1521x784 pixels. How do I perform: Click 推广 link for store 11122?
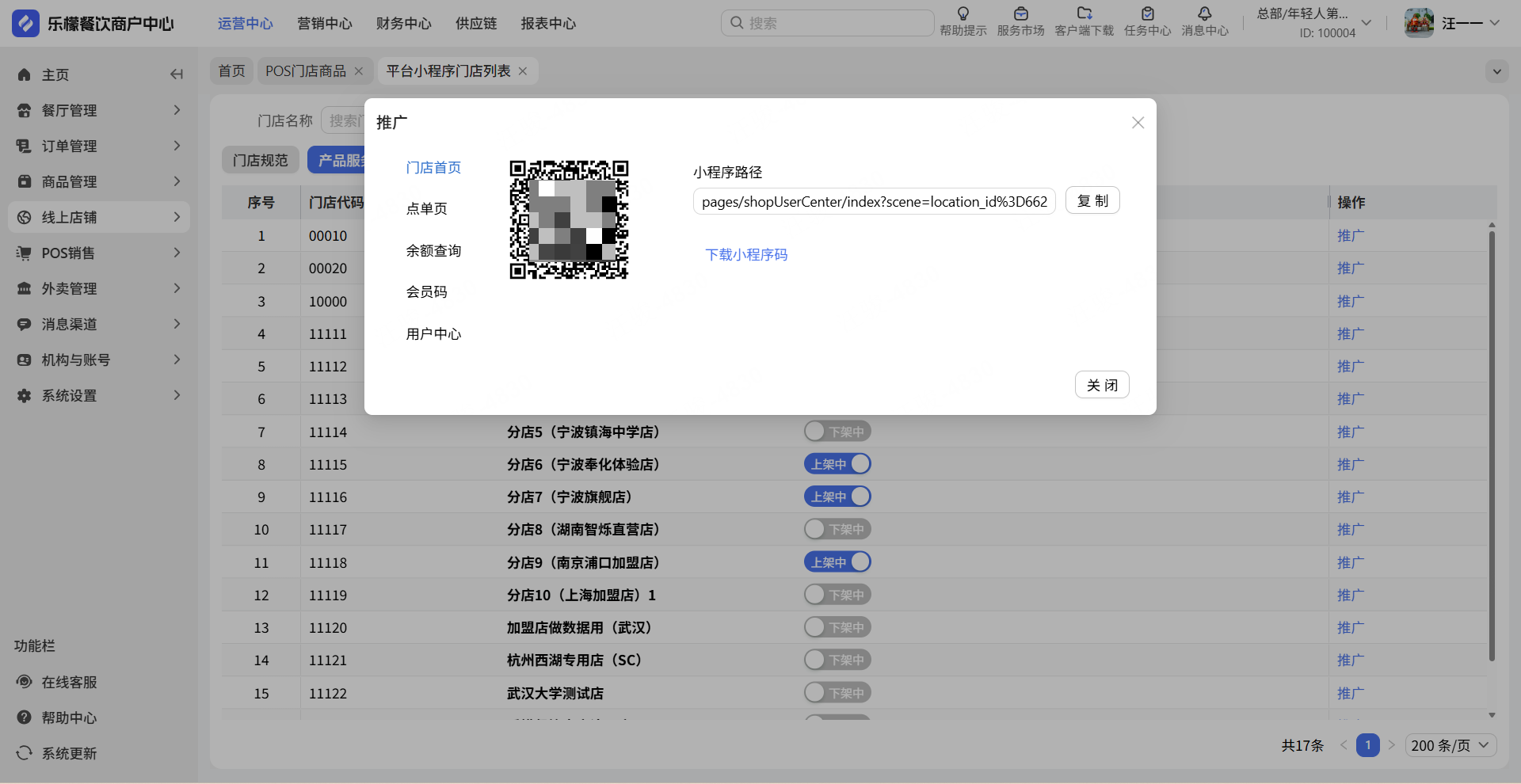(1351, 694)
